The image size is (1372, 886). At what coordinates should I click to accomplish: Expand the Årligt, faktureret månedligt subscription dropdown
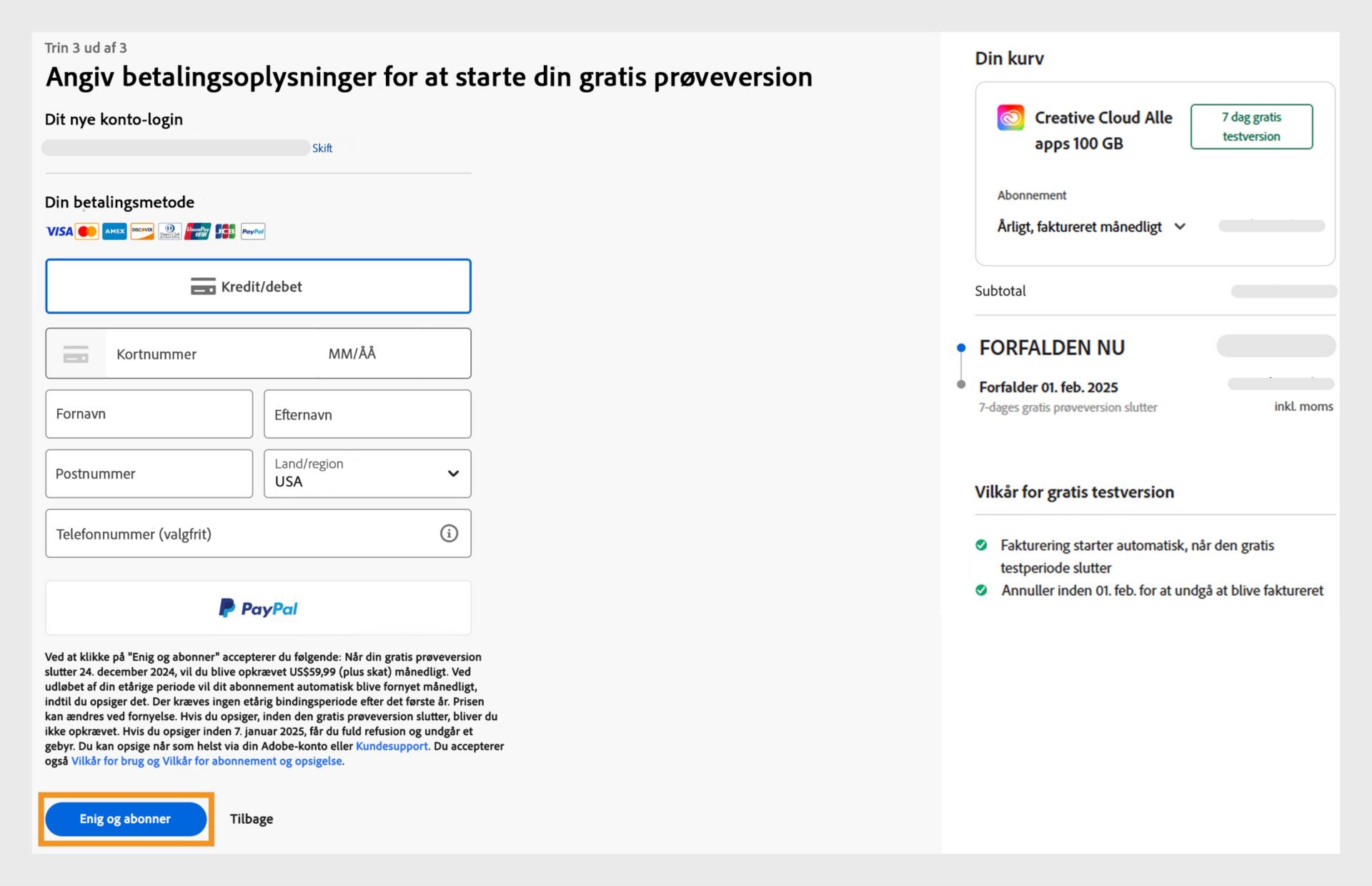tap(1091, 227)
